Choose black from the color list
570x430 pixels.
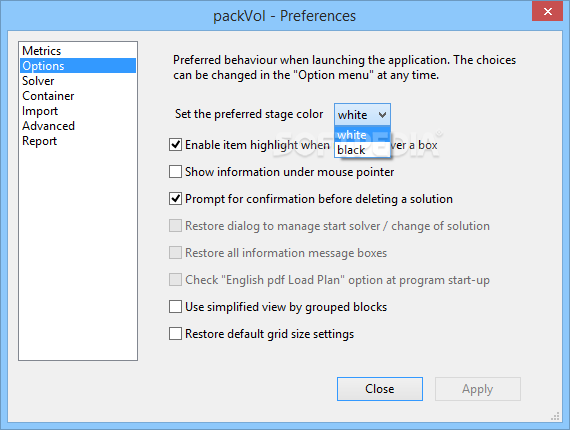click(362, 150)
